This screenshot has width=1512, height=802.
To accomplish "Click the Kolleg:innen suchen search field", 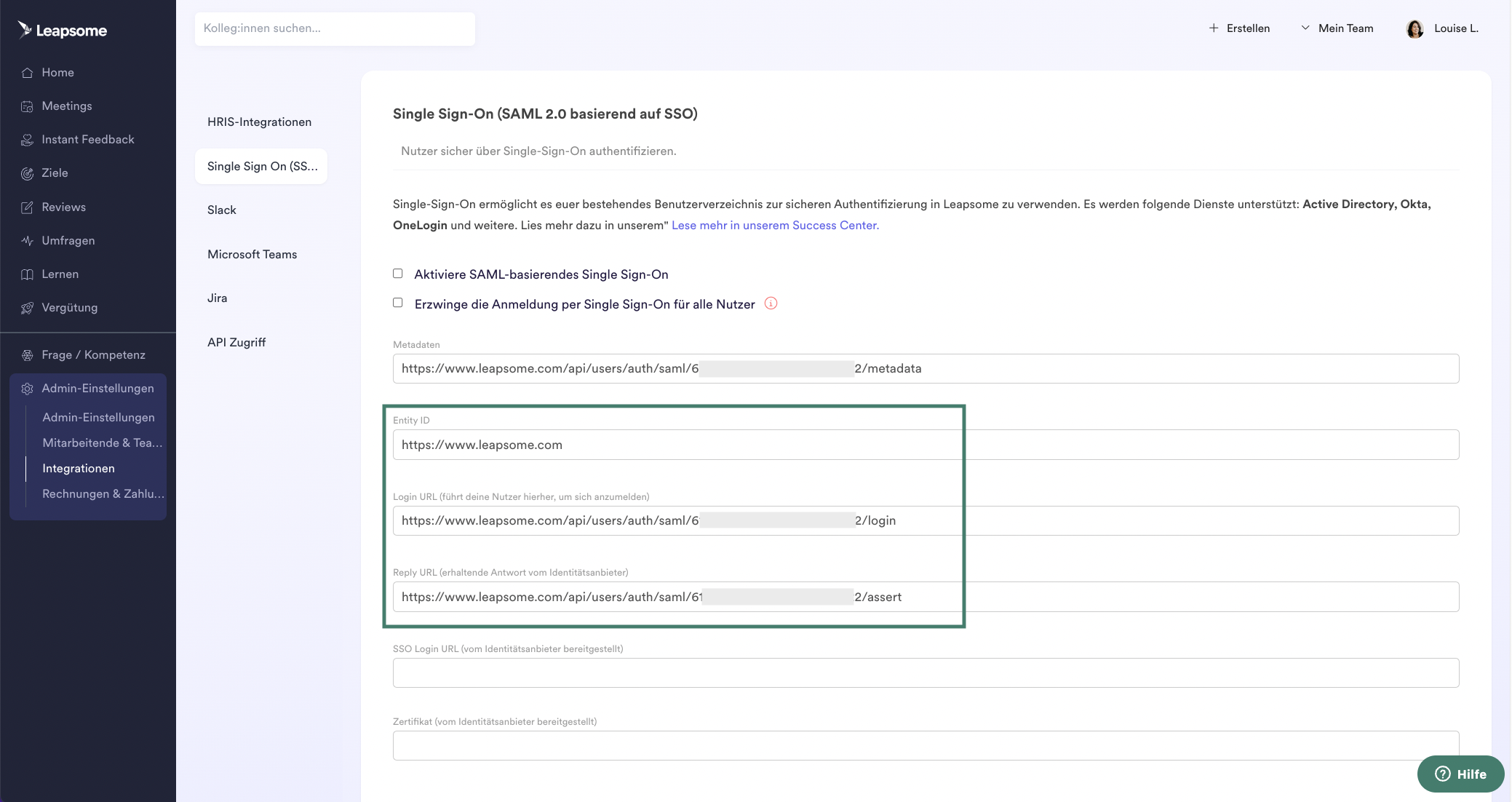I will click(335, 29).
